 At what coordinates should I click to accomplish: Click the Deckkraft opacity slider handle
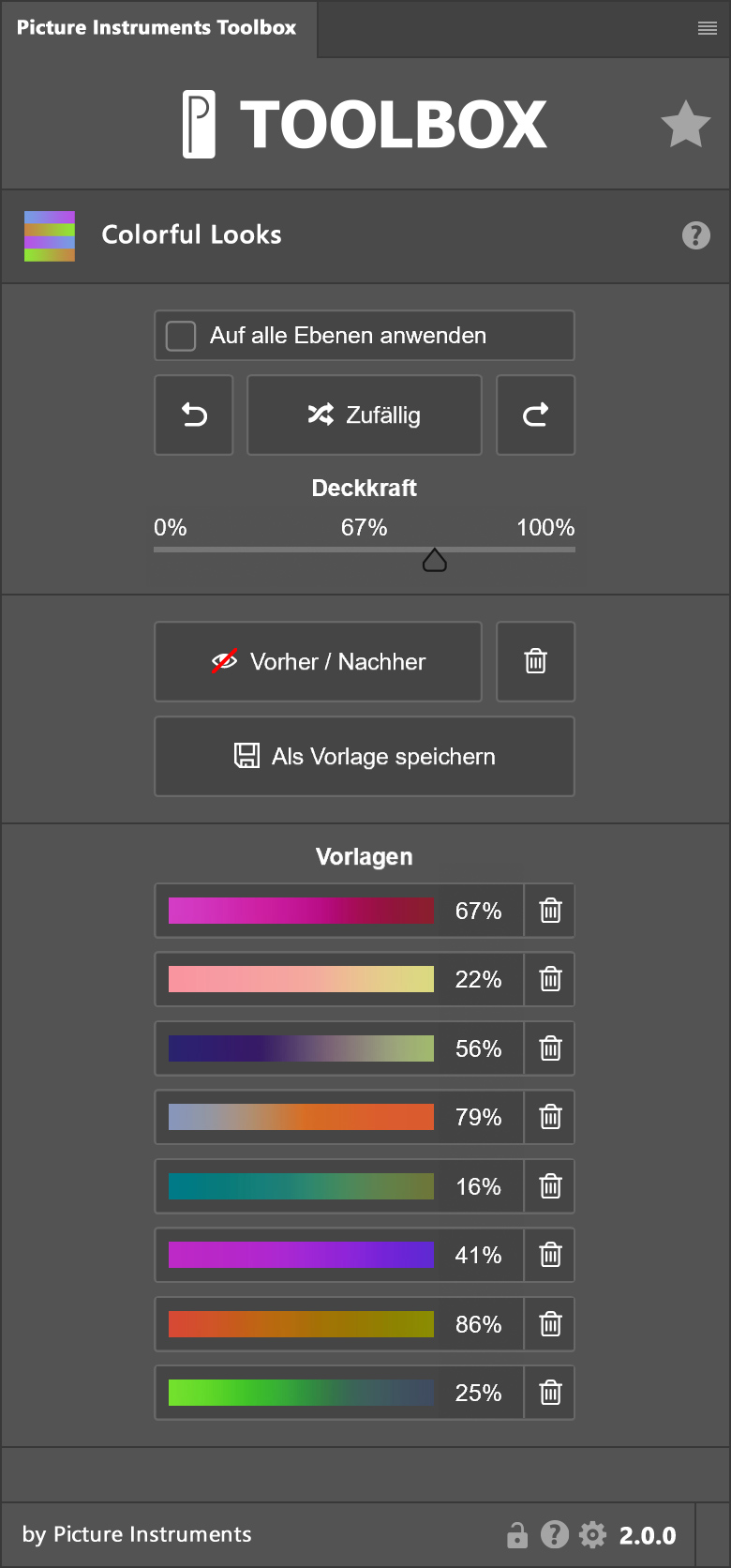tap(434, 561)
